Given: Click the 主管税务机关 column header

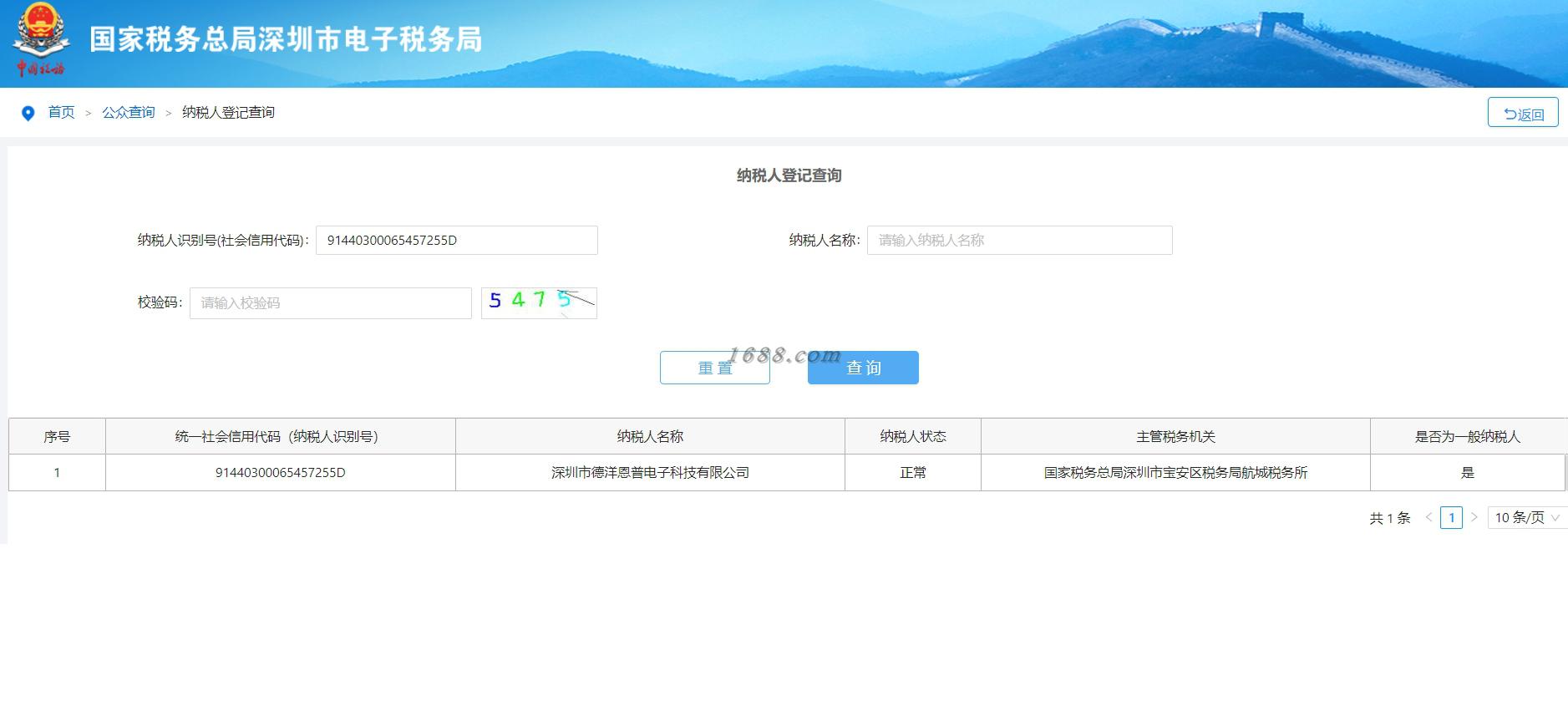Looking at the screenshot, I should pyautogui.click(x=1175, y=436).
